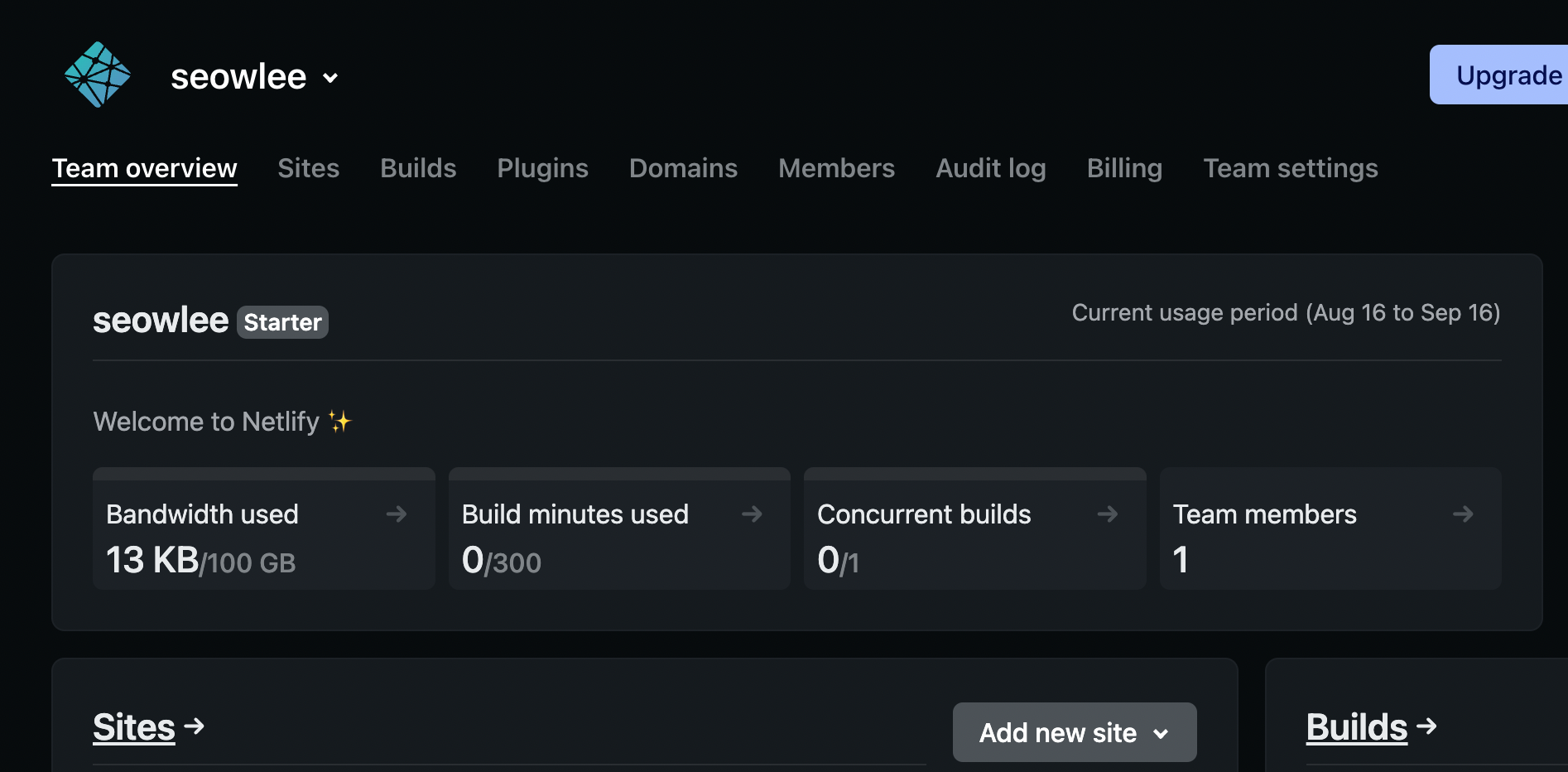Viewport: 1568px width, 772px height.
Task: Switch to the Members tab
Action: (836, 168)
